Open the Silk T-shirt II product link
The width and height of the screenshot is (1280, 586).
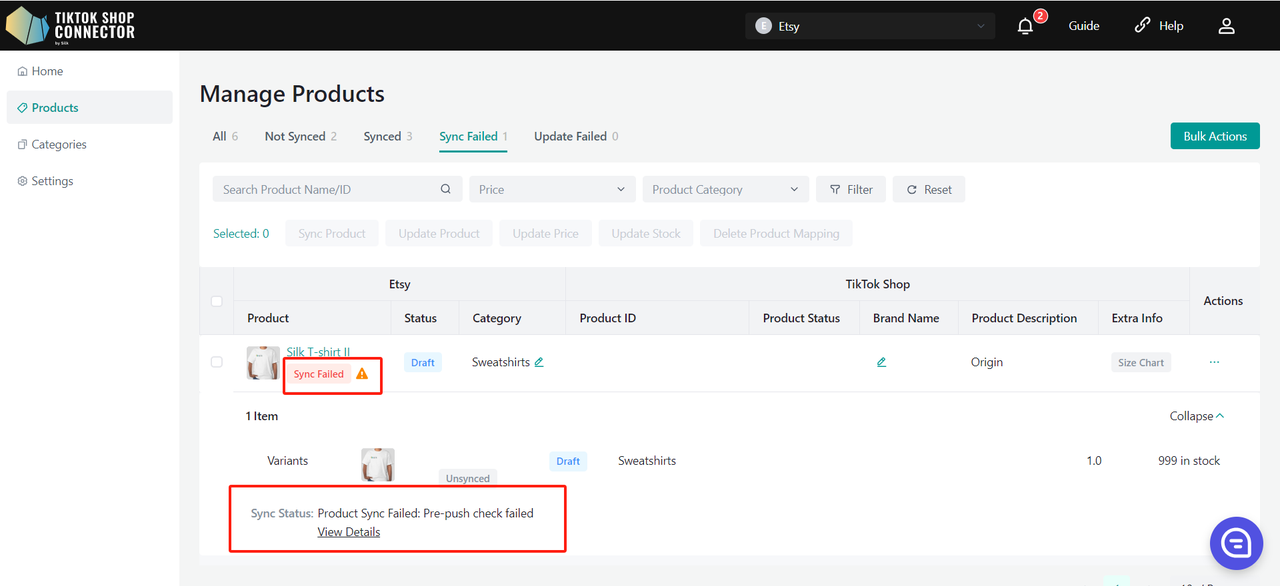click(318, 352)
